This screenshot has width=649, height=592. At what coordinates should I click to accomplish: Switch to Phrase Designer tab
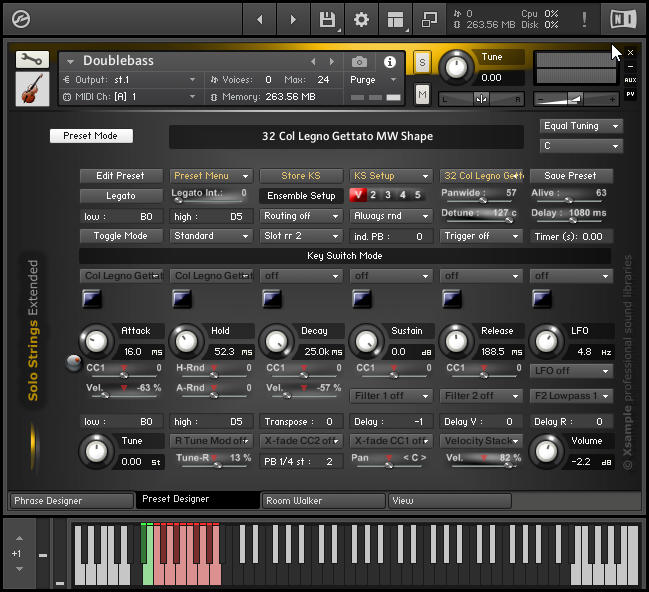72,501
